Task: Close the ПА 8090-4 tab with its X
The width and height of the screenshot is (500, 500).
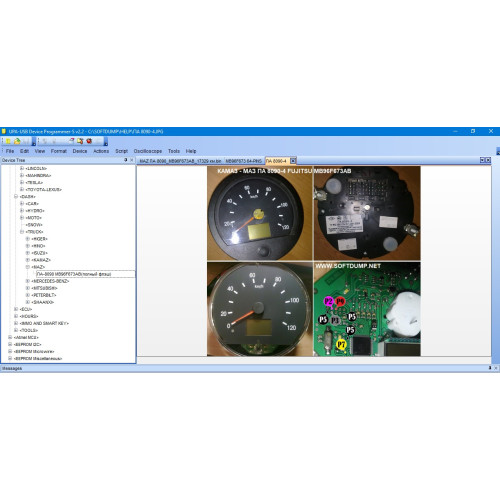Action: (293, 161)
